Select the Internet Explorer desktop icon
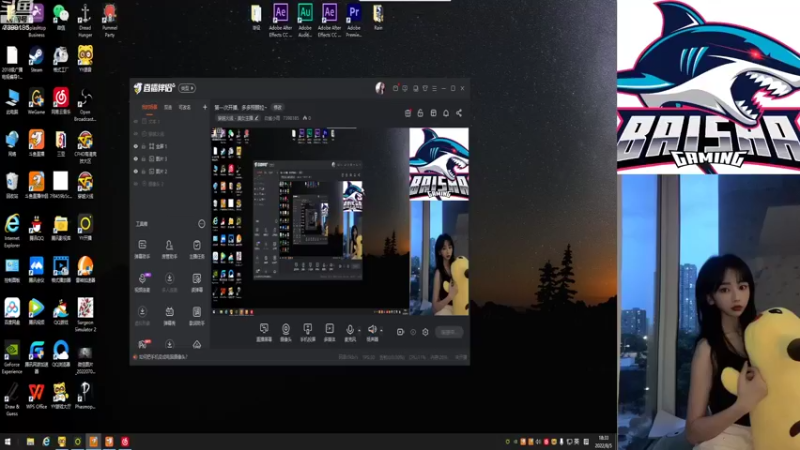 [x=12, y=230]
